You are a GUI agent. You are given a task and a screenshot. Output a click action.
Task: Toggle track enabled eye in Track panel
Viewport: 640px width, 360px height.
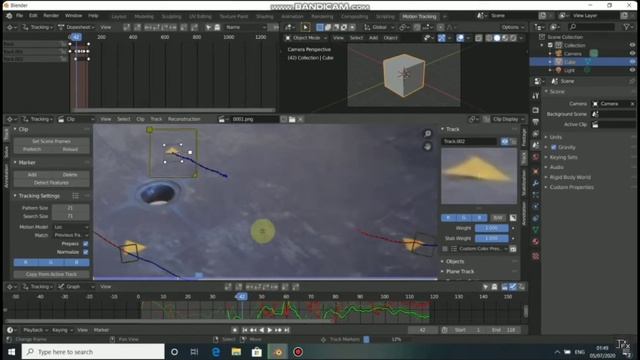pyautogui.click(x=505, y=141)
